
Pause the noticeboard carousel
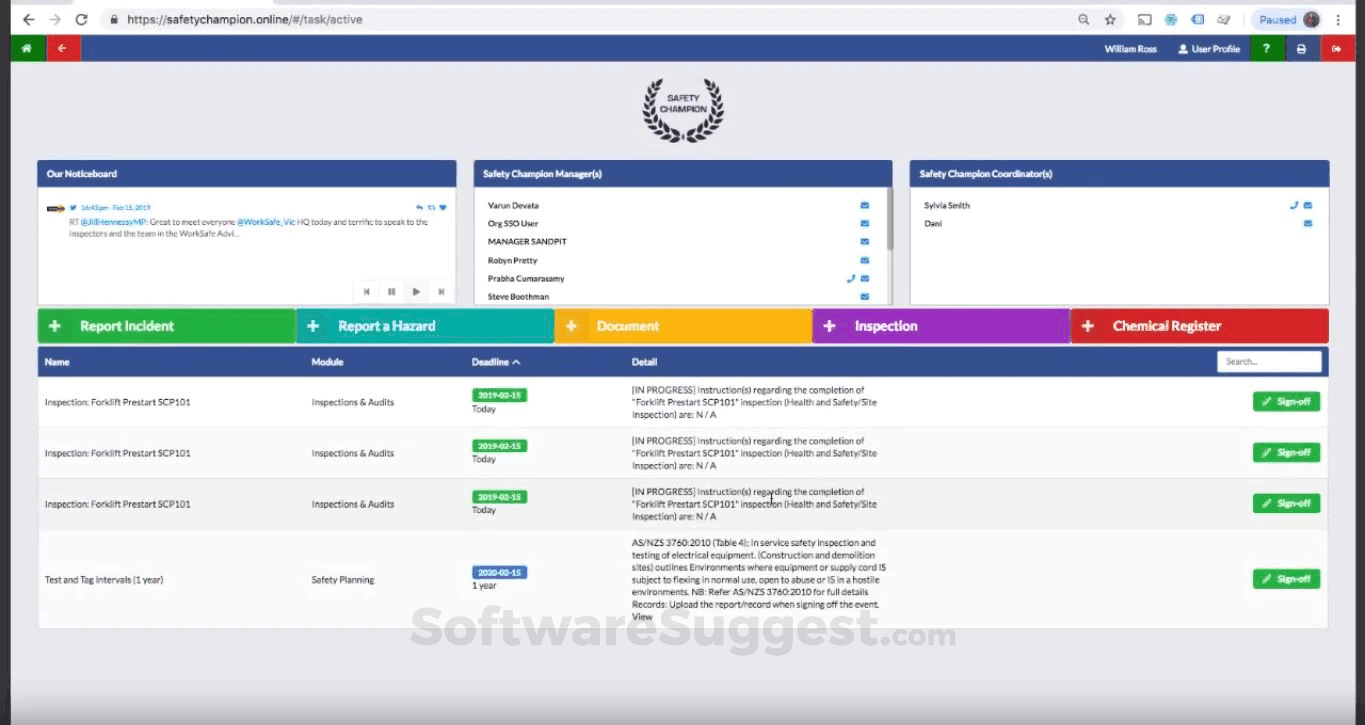click(x=390, y=291)
